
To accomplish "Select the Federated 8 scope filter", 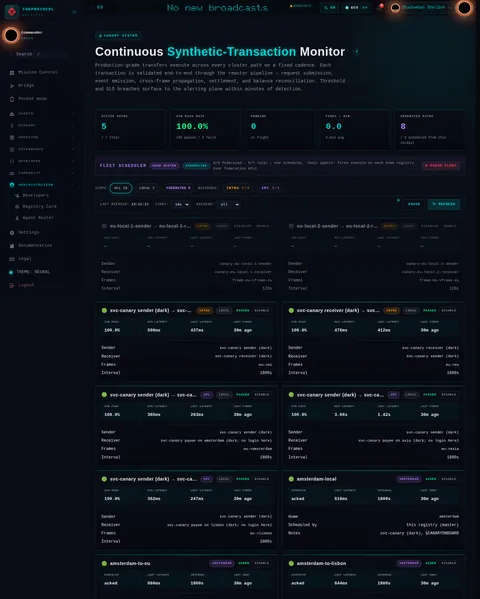I will 178,188.
